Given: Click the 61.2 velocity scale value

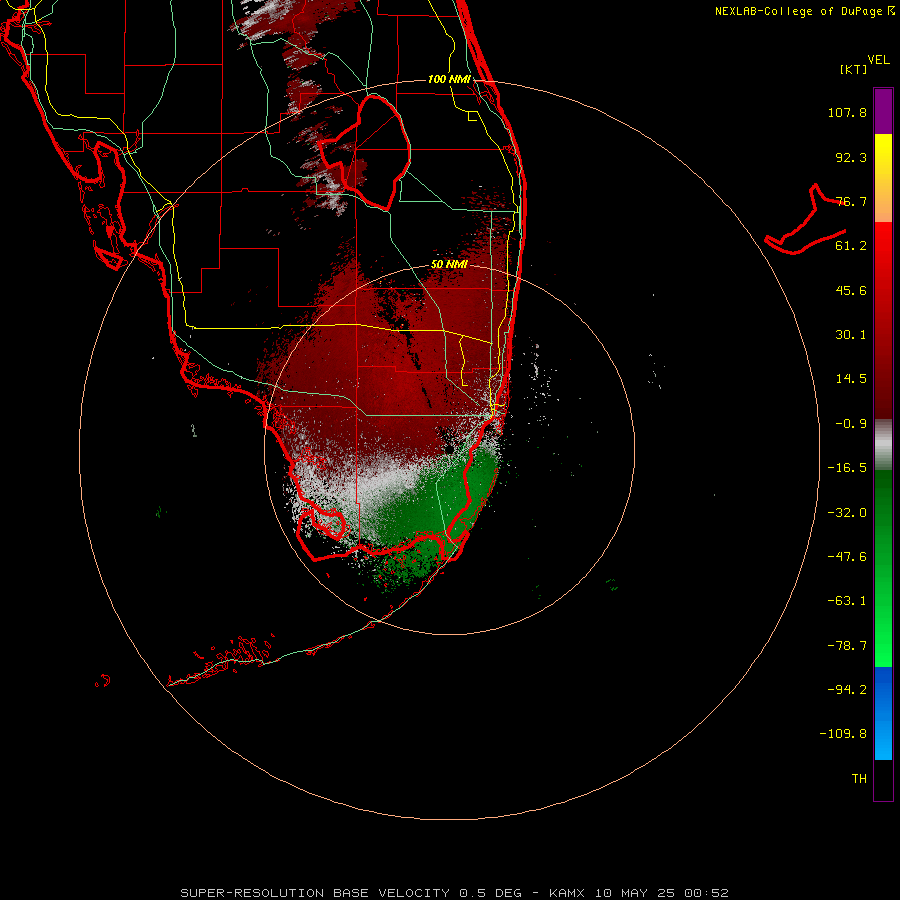Looking at the screenshot, I should 851,246.
